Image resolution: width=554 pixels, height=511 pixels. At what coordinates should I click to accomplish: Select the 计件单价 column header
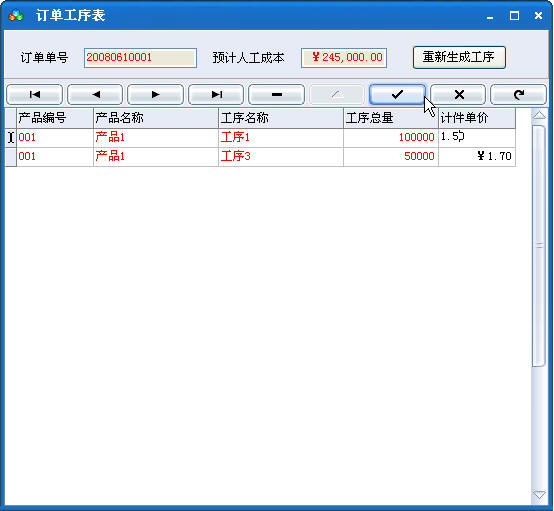tap(477, 118)
